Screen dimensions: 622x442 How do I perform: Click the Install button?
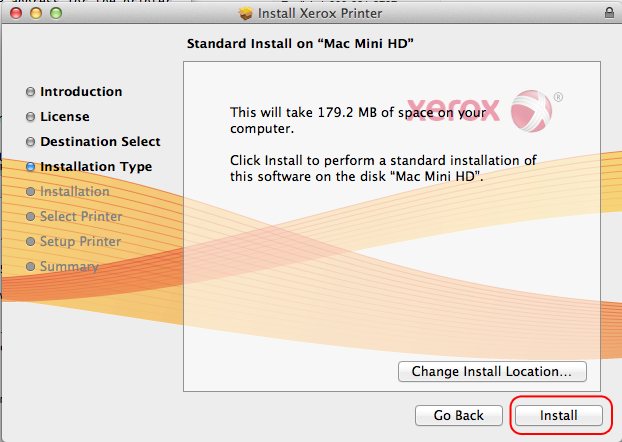559,415
